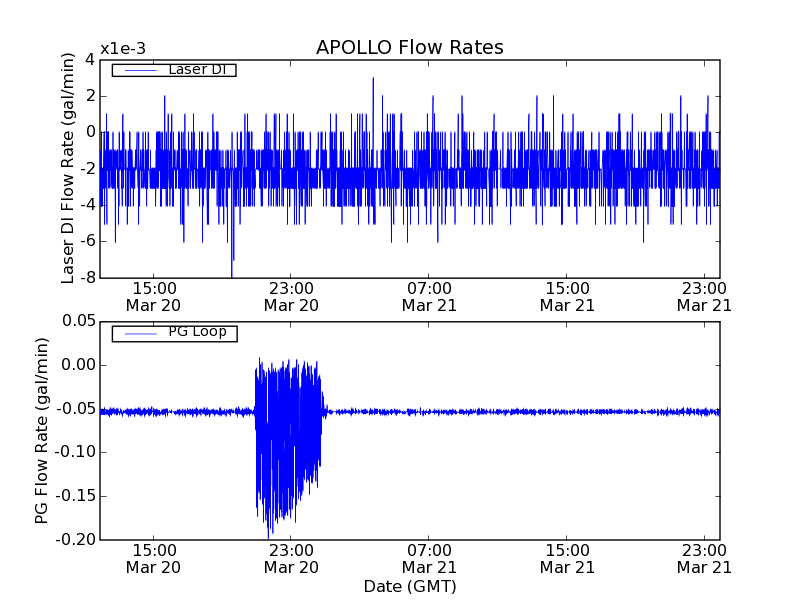The height and width of the screenshot is (600, 800).
Task: Click '07:00 Mar 21' tick under Laser DI plot
Action: point(429,297)
